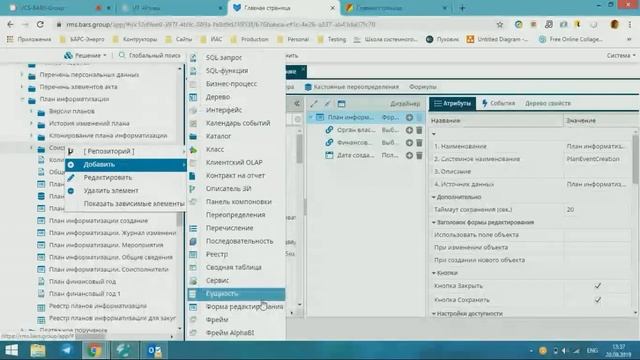Click the Production bookmarks folder
This screenshot has height=360, width=640.
coord(250,40)
